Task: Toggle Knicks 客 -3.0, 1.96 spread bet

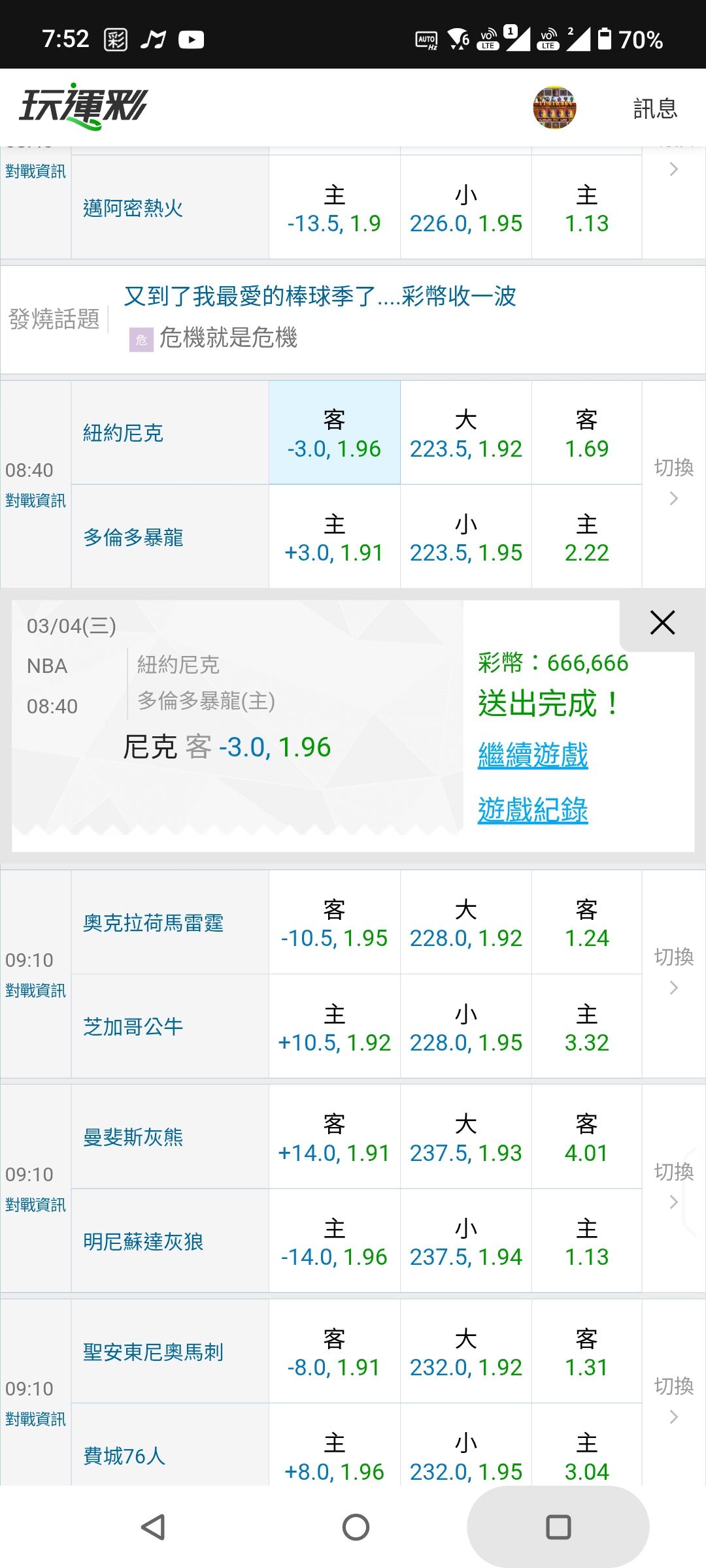Action: point(334,433)
